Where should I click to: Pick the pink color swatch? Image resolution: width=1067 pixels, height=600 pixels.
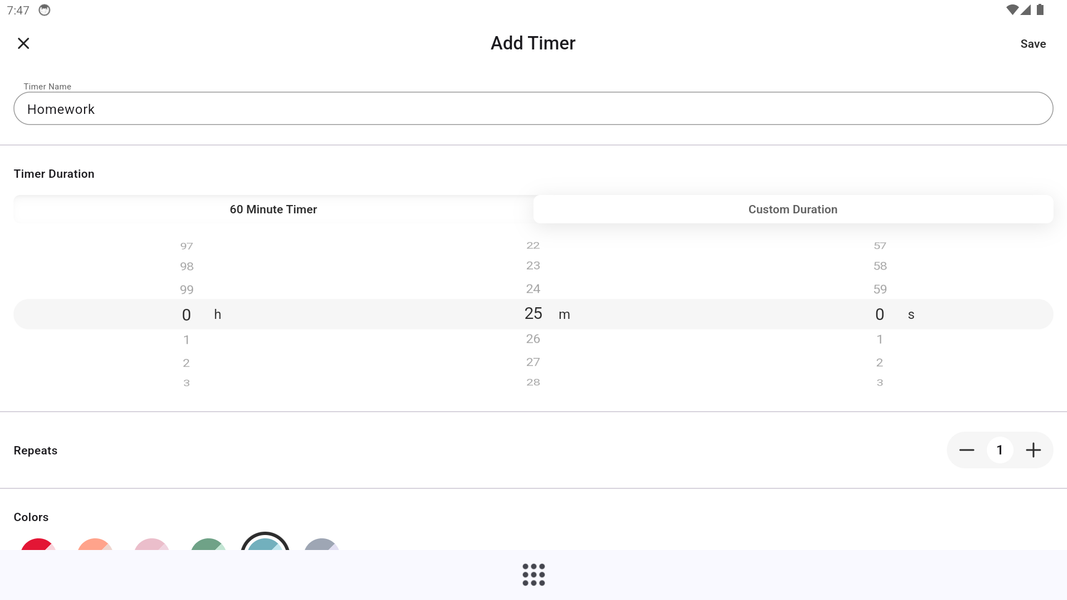[x=151, y=544]
